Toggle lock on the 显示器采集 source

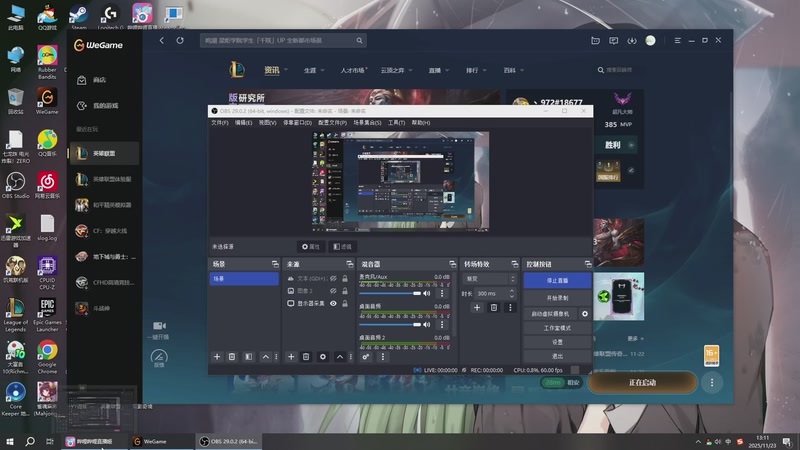pos(345,304)
